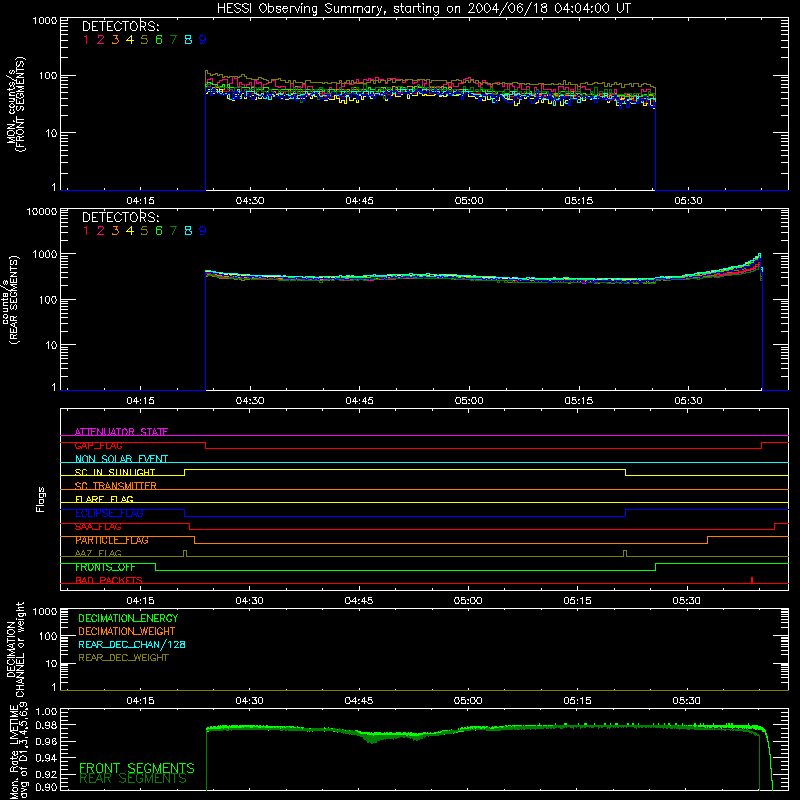Click the GAP_FLAG label
Viewport: 800px width, 800px height.
98,445
